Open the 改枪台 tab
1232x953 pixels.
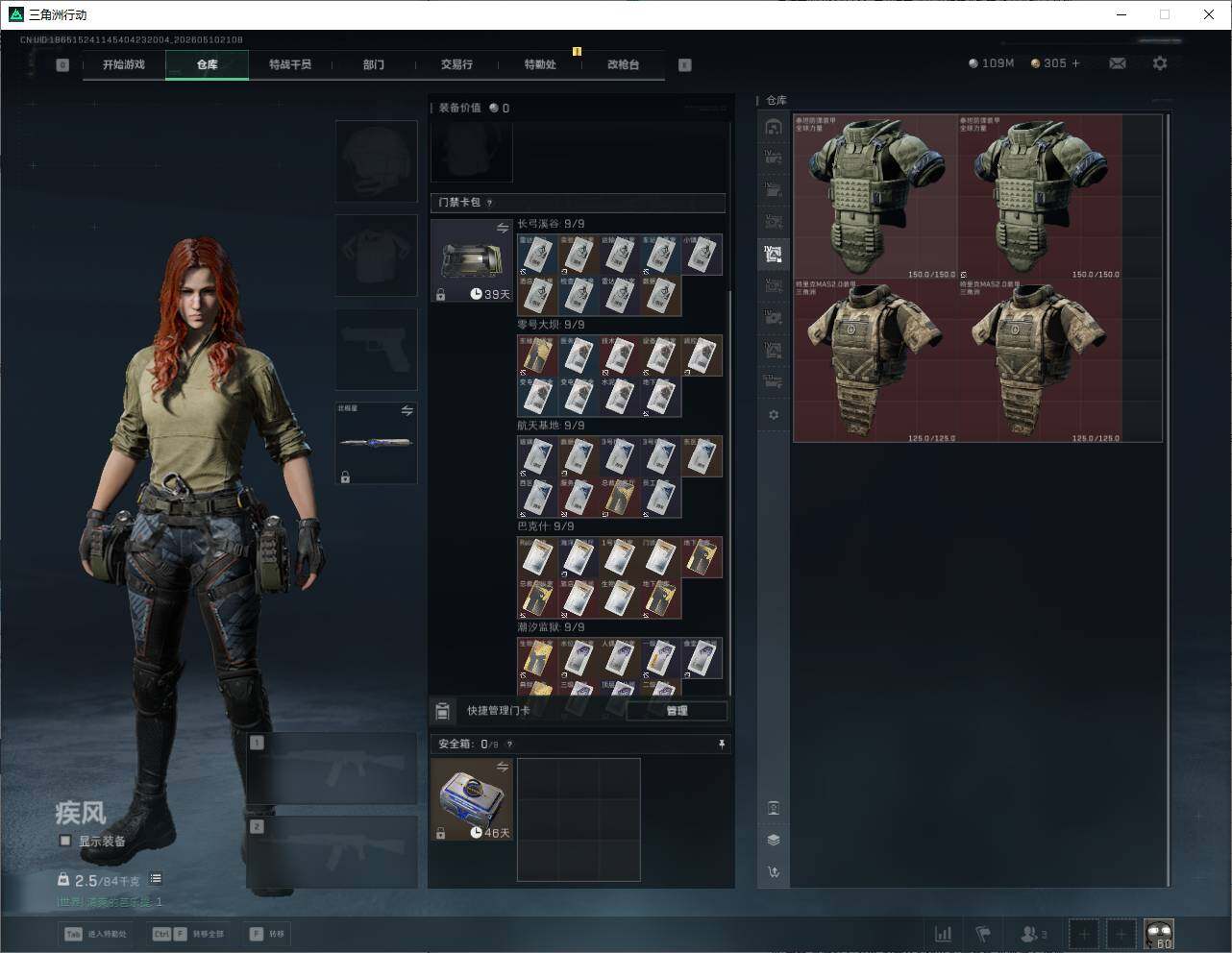pos(623,64)
